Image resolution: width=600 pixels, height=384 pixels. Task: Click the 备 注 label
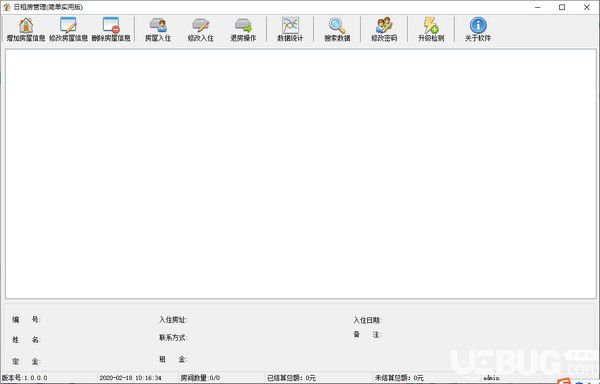pos(367,335)
